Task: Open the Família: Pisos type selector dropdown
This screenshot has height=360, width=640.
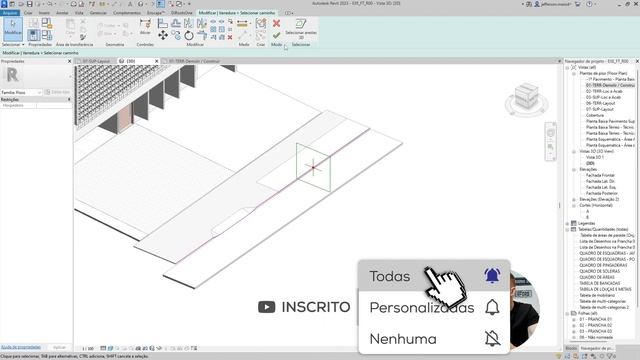Action: pyautogui.click(x=21, y=93)
